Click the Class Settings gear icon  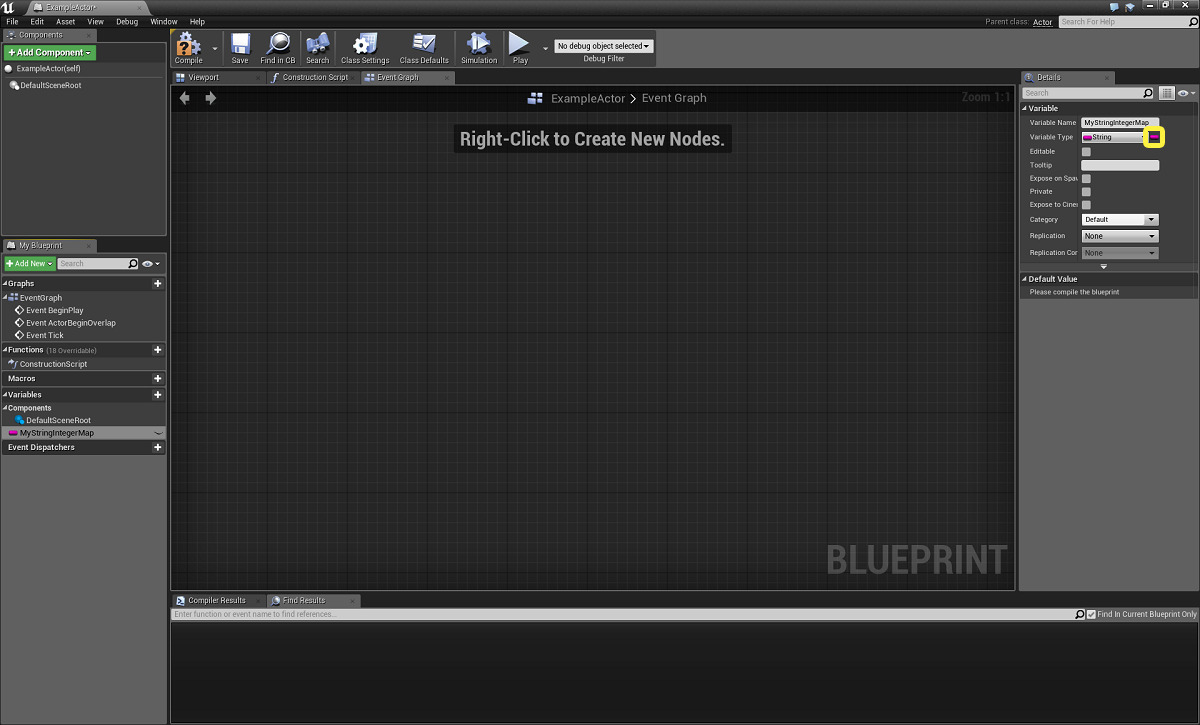click(365, 45)
